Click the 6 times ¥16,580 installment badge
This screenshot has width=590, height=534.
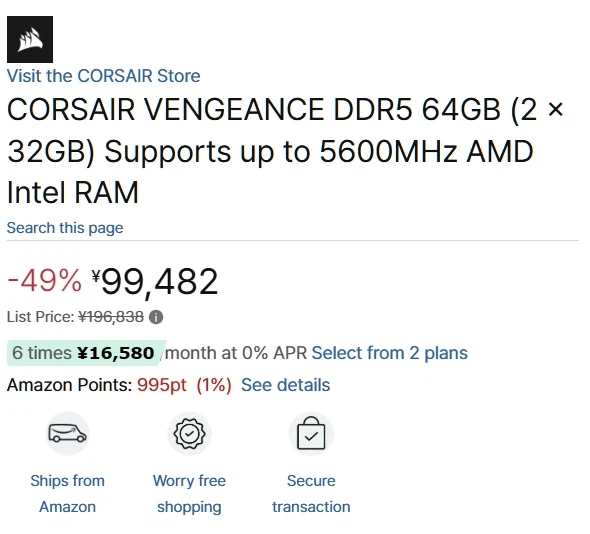(x=87, y=353)
